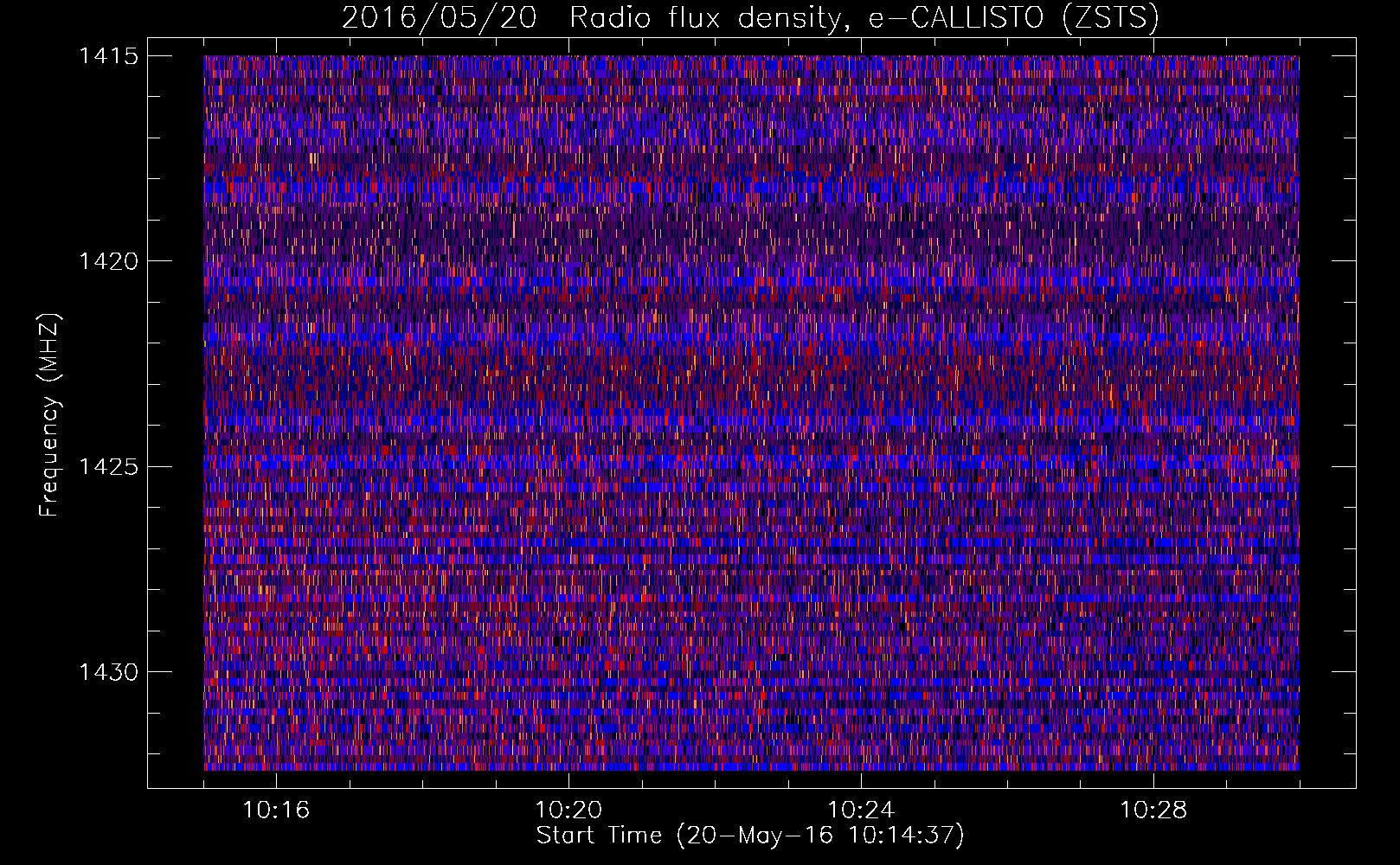This screenshot has width=1400, height=865.
Task: Click the 10:16 time tick label
Action: click(x=276, y=811)
